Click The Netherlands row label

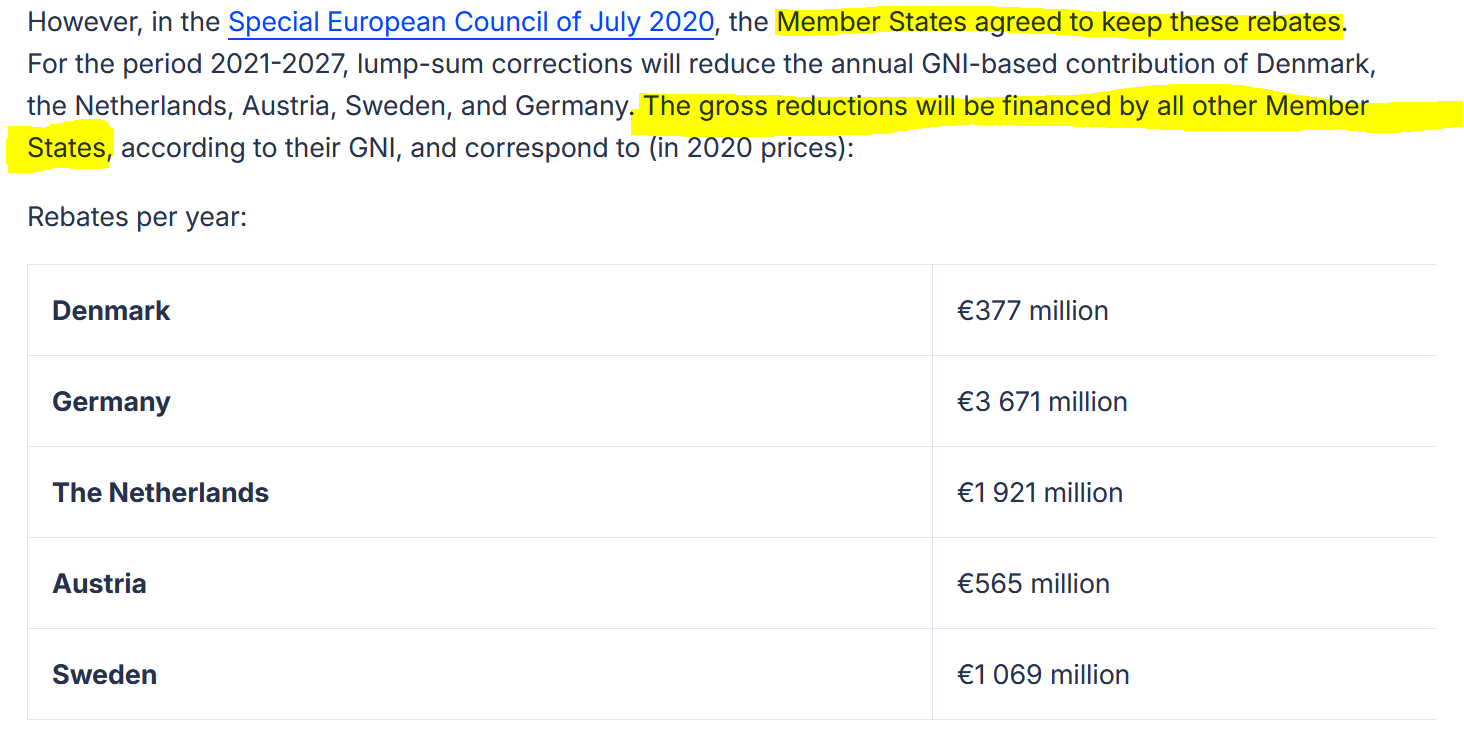point(161,493)
